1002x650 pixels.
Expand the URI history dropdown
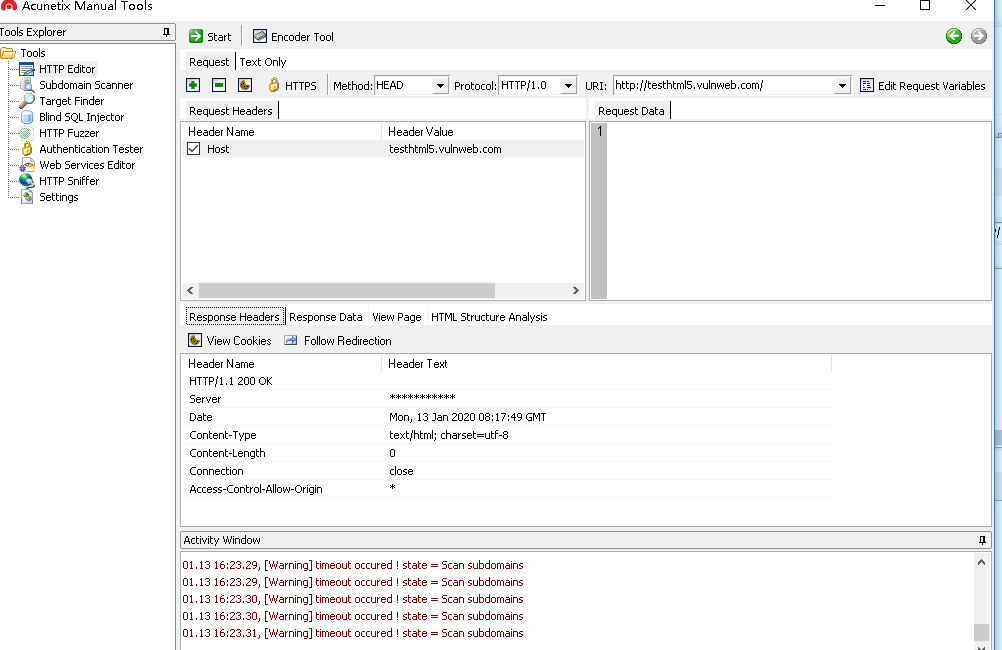click(x=842, y=85)
